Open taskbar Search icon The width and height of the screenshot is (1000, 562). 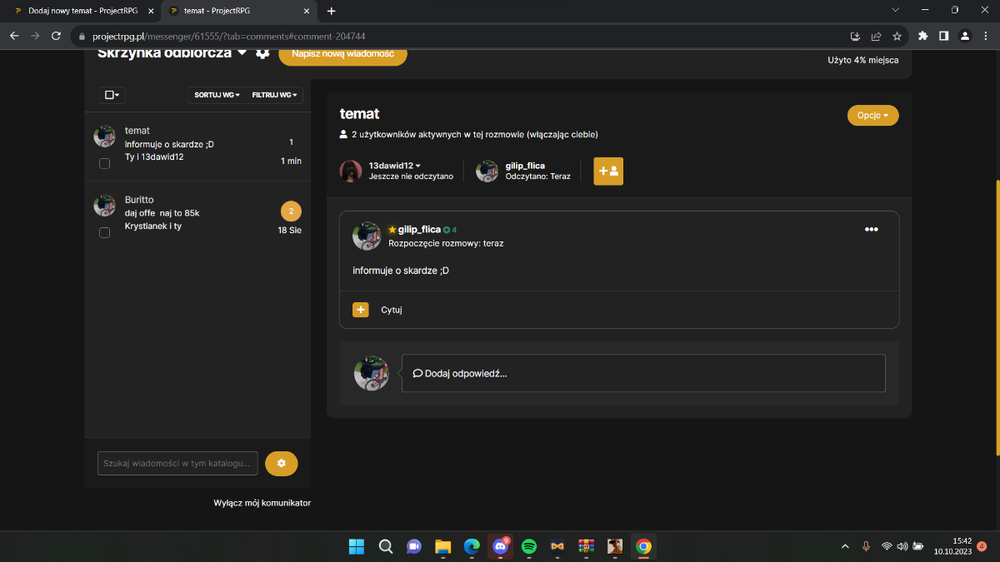(385, 547)
